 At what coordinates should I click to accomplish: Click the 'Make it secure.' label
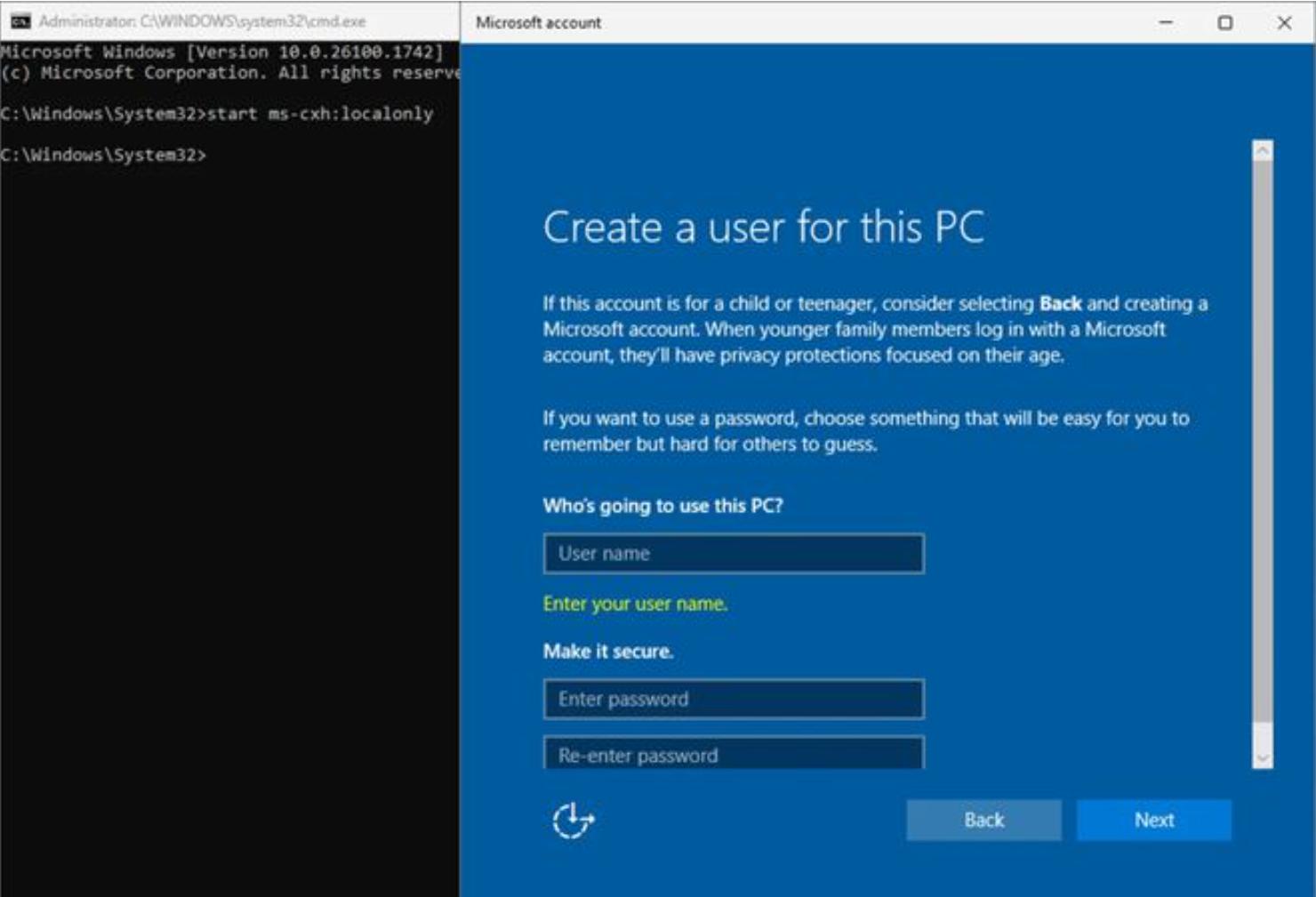point(608,652)
